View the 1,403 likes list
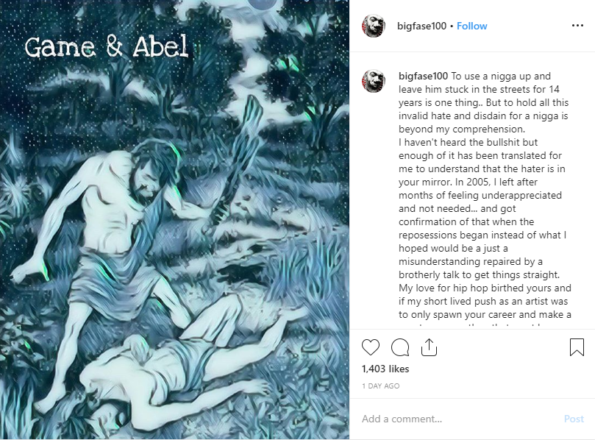 click(x=385, y=369)
